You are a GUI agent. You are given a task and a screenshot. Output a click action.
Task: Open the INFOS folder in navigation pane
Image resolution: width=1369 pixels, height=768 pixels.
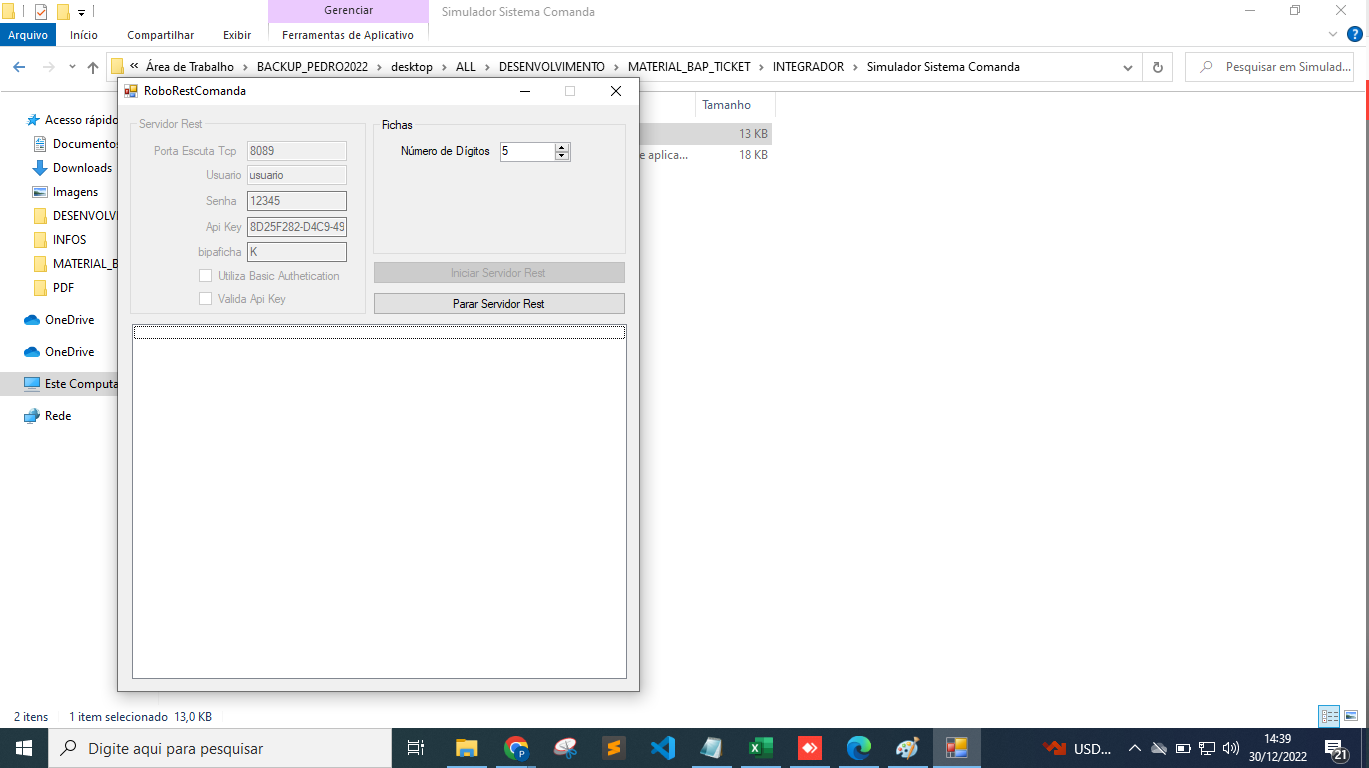(x=69, y=240)
